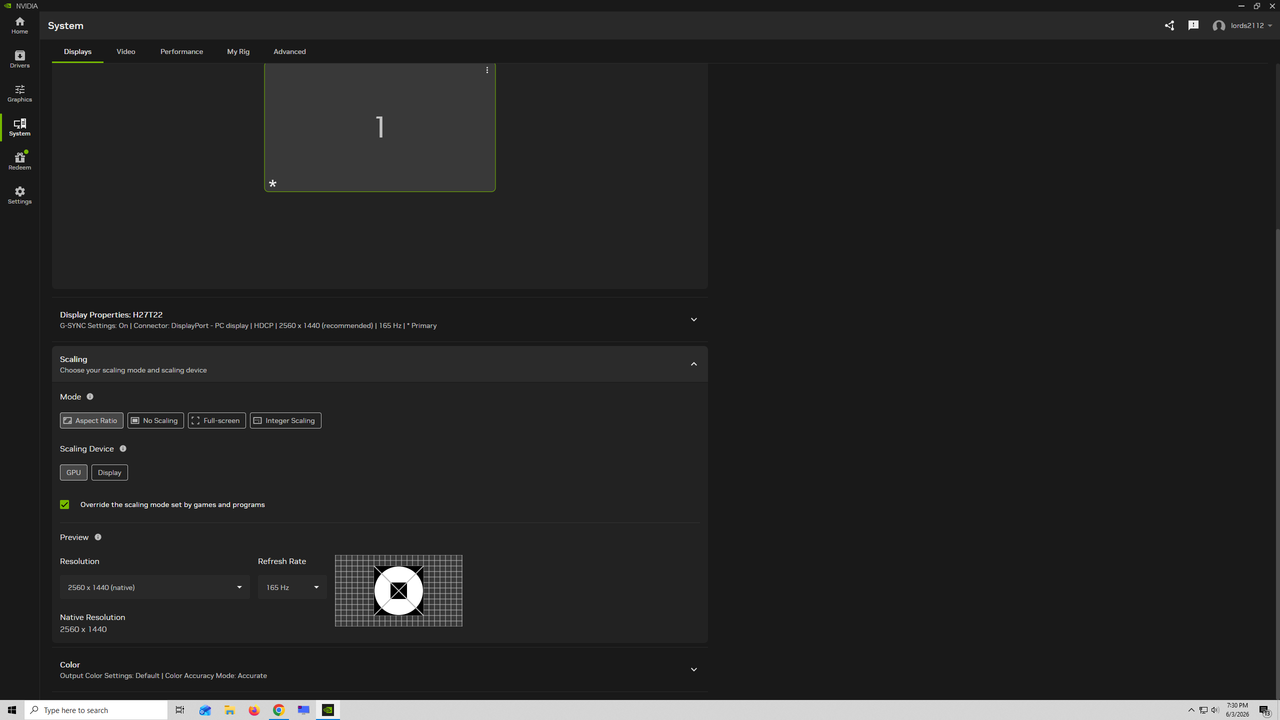
Task: Select the Full-screen scaling mode
Action: [x=216, y=421]
